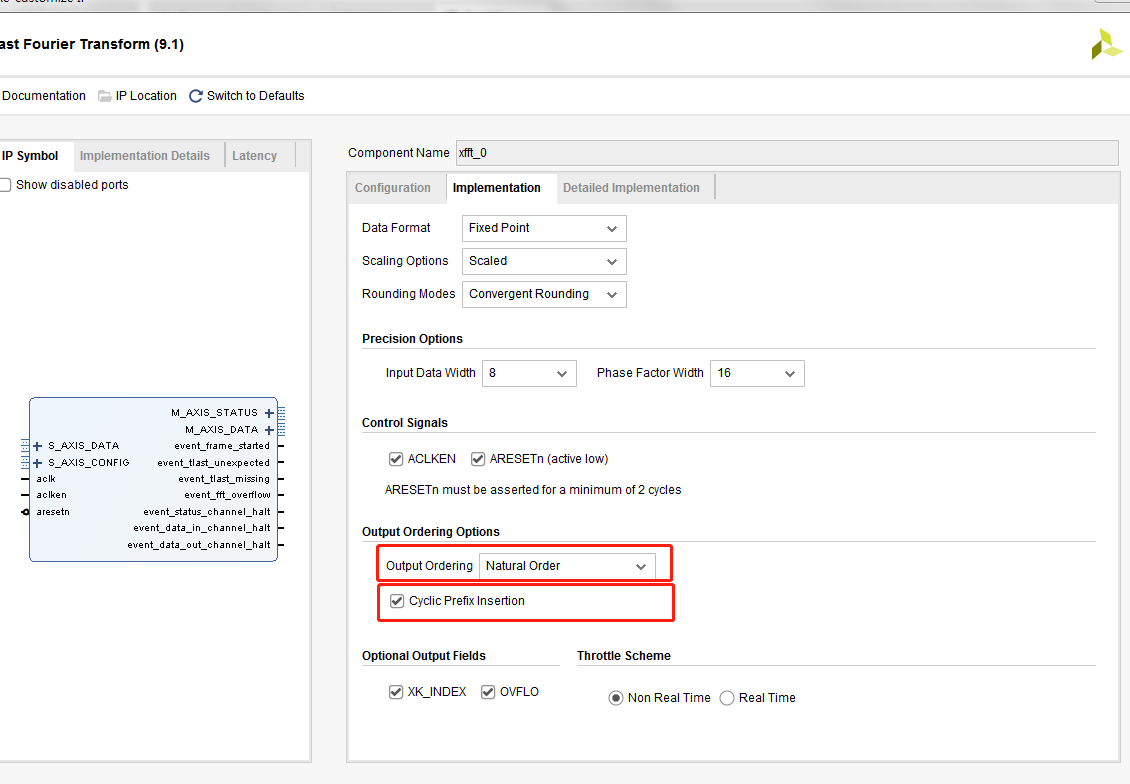
Task: Click the aclken port label
Action: coord(52,495)
